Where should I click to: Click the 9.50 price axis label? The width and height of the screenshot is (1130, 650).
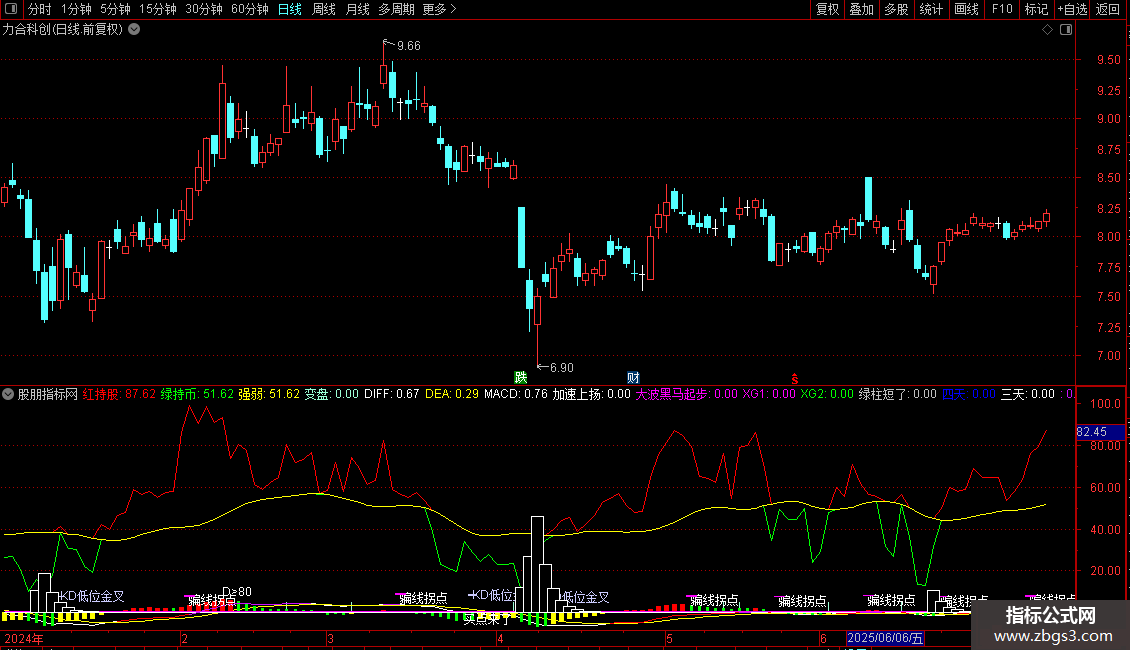(1108, 60)
